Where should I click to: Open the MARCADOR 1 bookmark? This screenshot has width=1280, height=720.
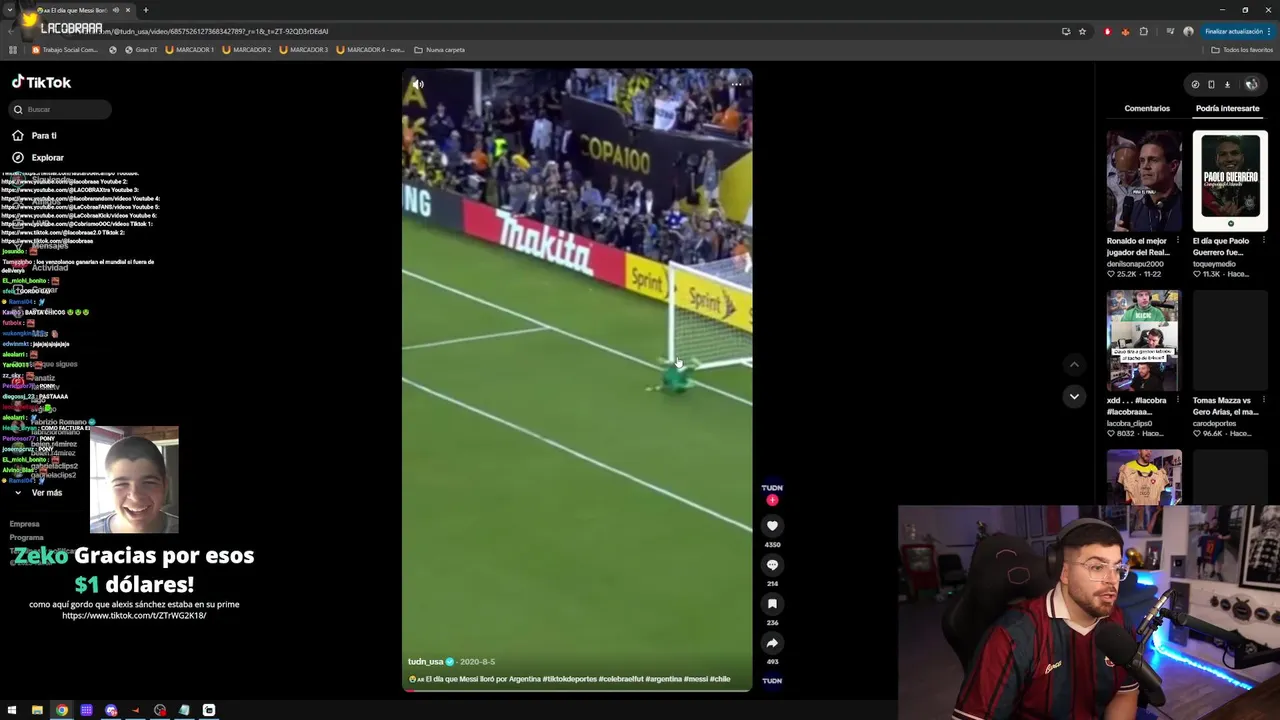pyautogui.click(x=189, y=50)
